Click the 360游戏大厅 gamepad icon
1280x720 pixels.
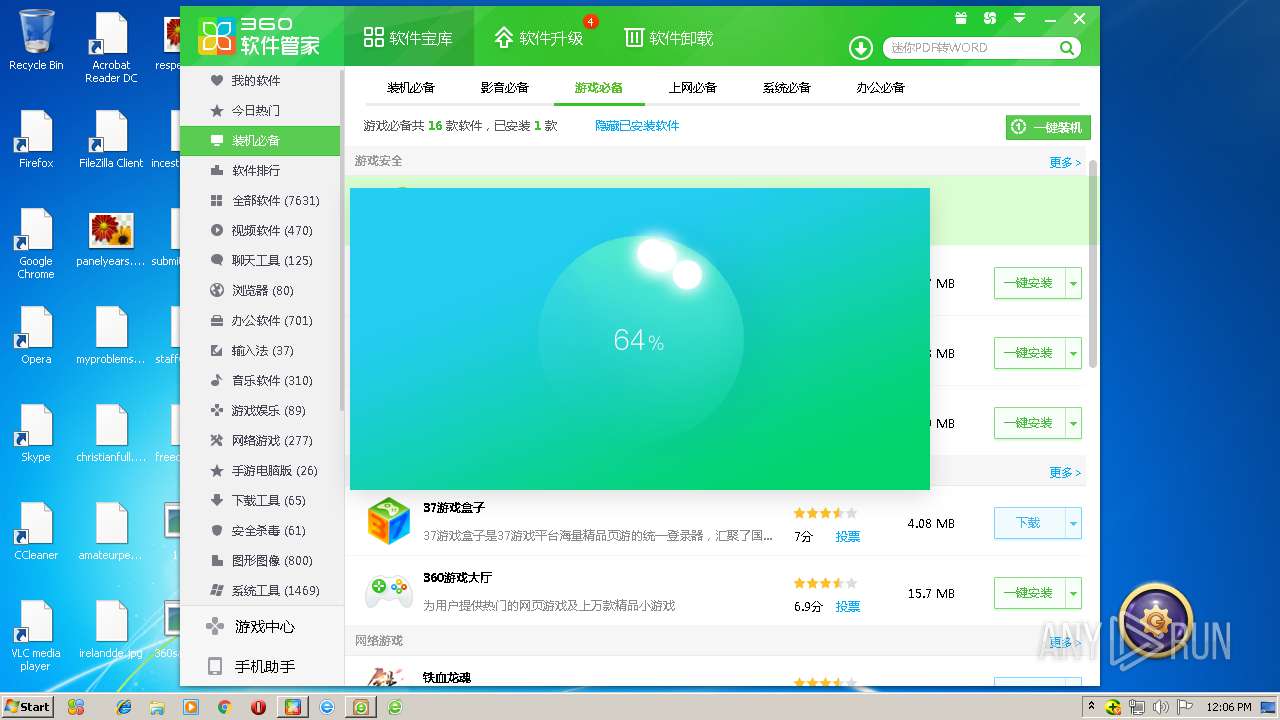click(x=388, y=591)
